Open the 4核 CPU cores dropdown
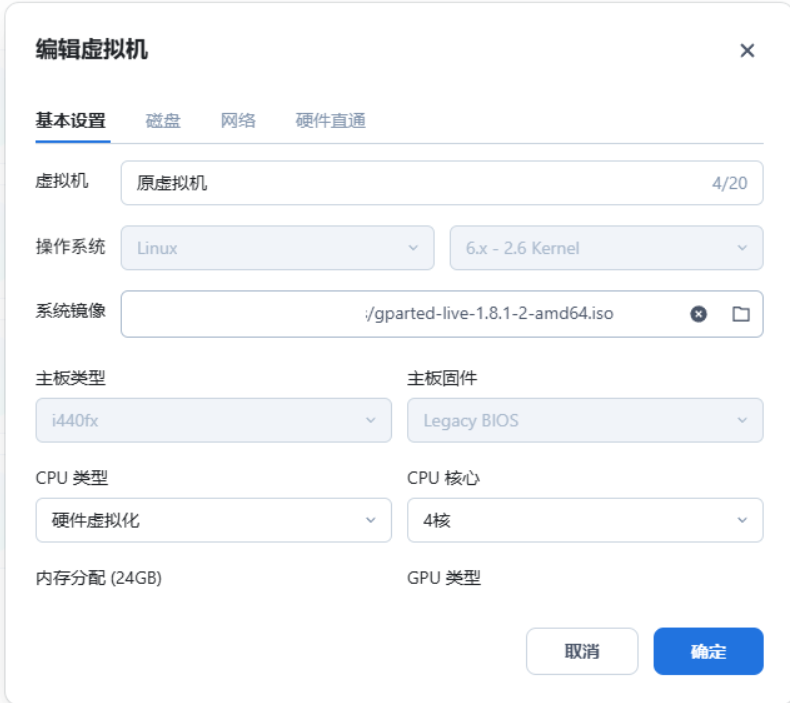 click(585, 520)
